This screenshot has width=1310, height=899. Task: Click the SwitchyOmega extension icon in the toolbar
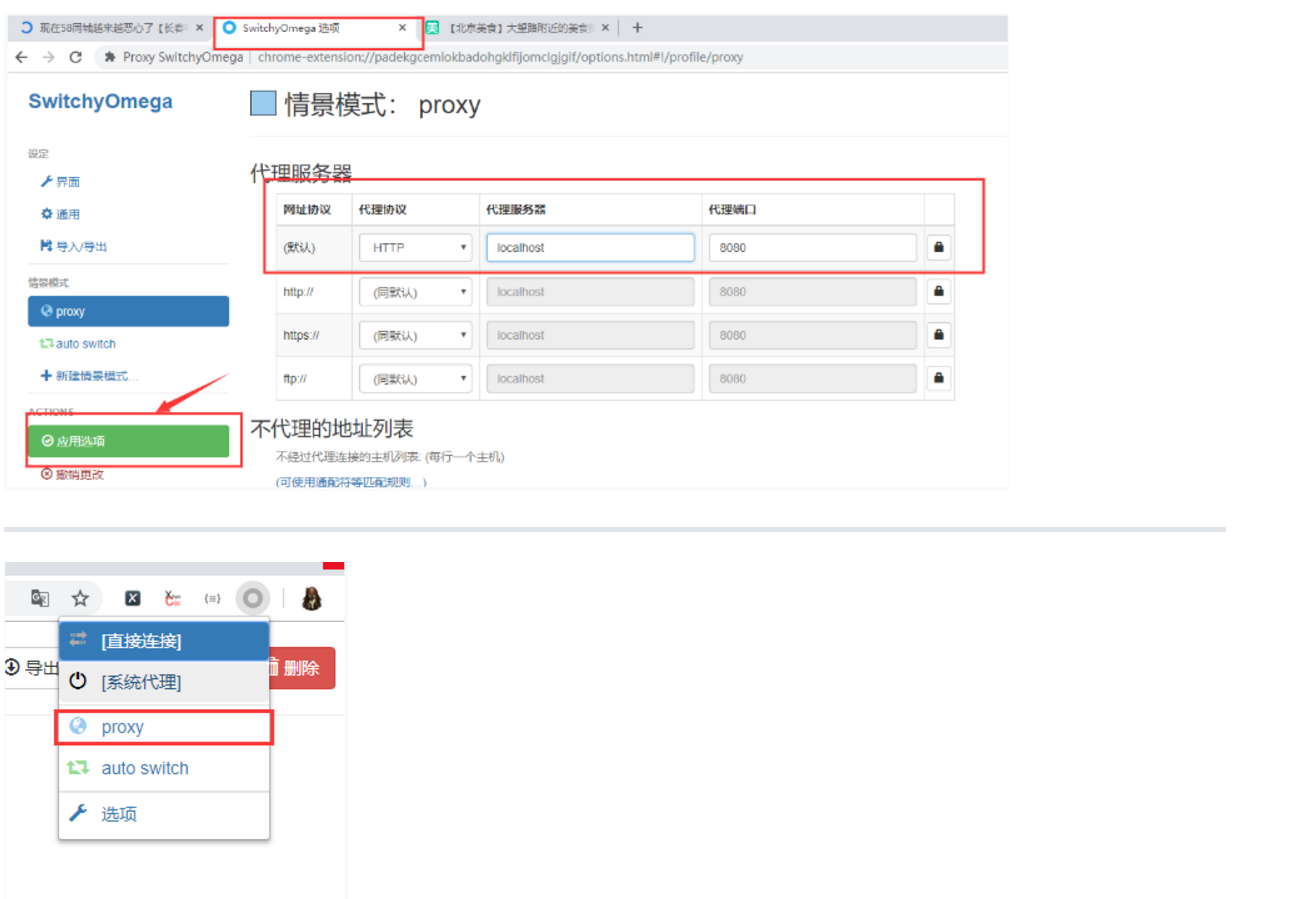252,598
